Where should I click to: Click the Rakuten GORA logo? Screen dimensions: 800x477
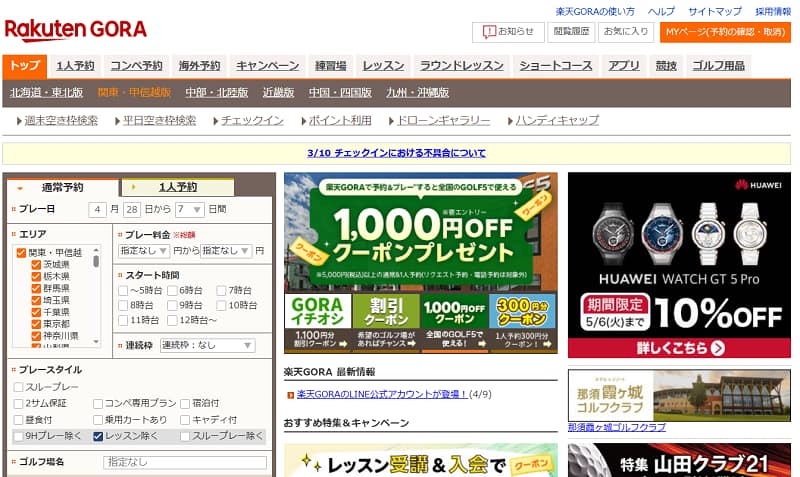coord(76,30)
